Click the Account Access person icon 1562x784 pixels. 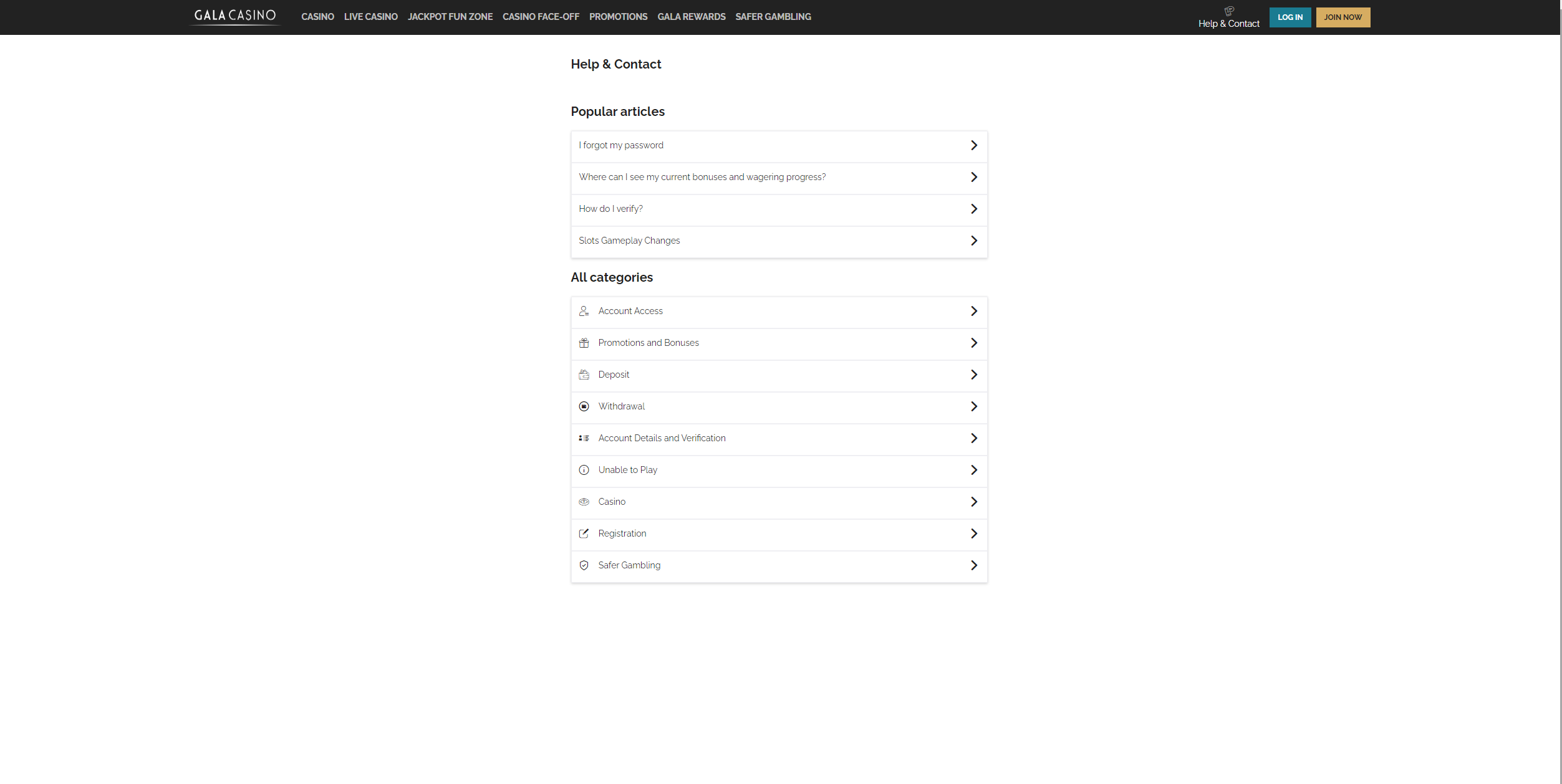pos(584,311)
